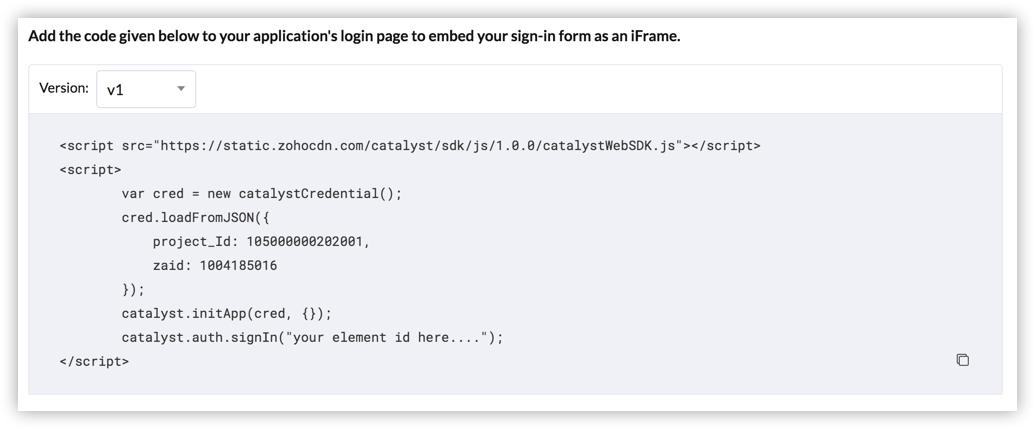Screen dimensions: 1035x429
Task: Click the "your element id here...." placeholder string
Action: point(389,337)
